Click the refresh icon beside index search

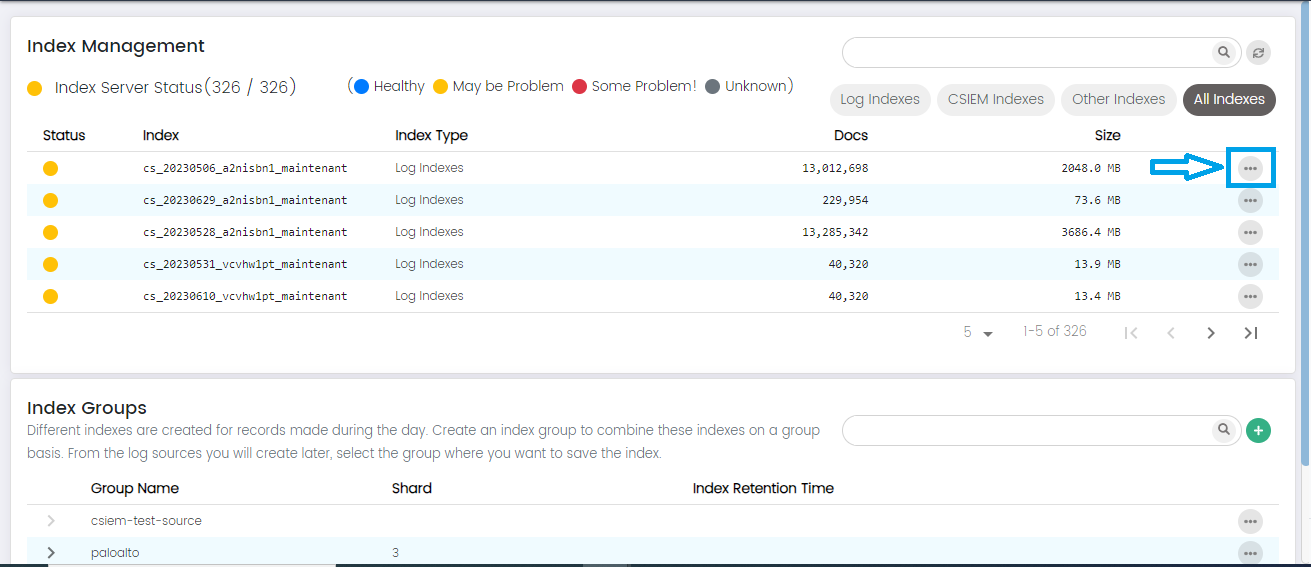click(1259, 53)
